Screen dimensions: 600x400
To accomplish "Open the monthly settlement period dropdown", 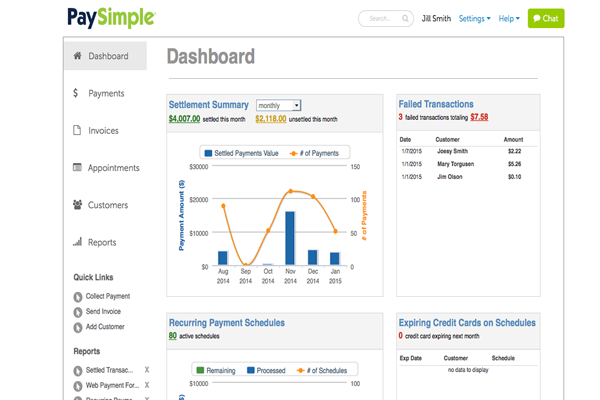I will (279, 105).
